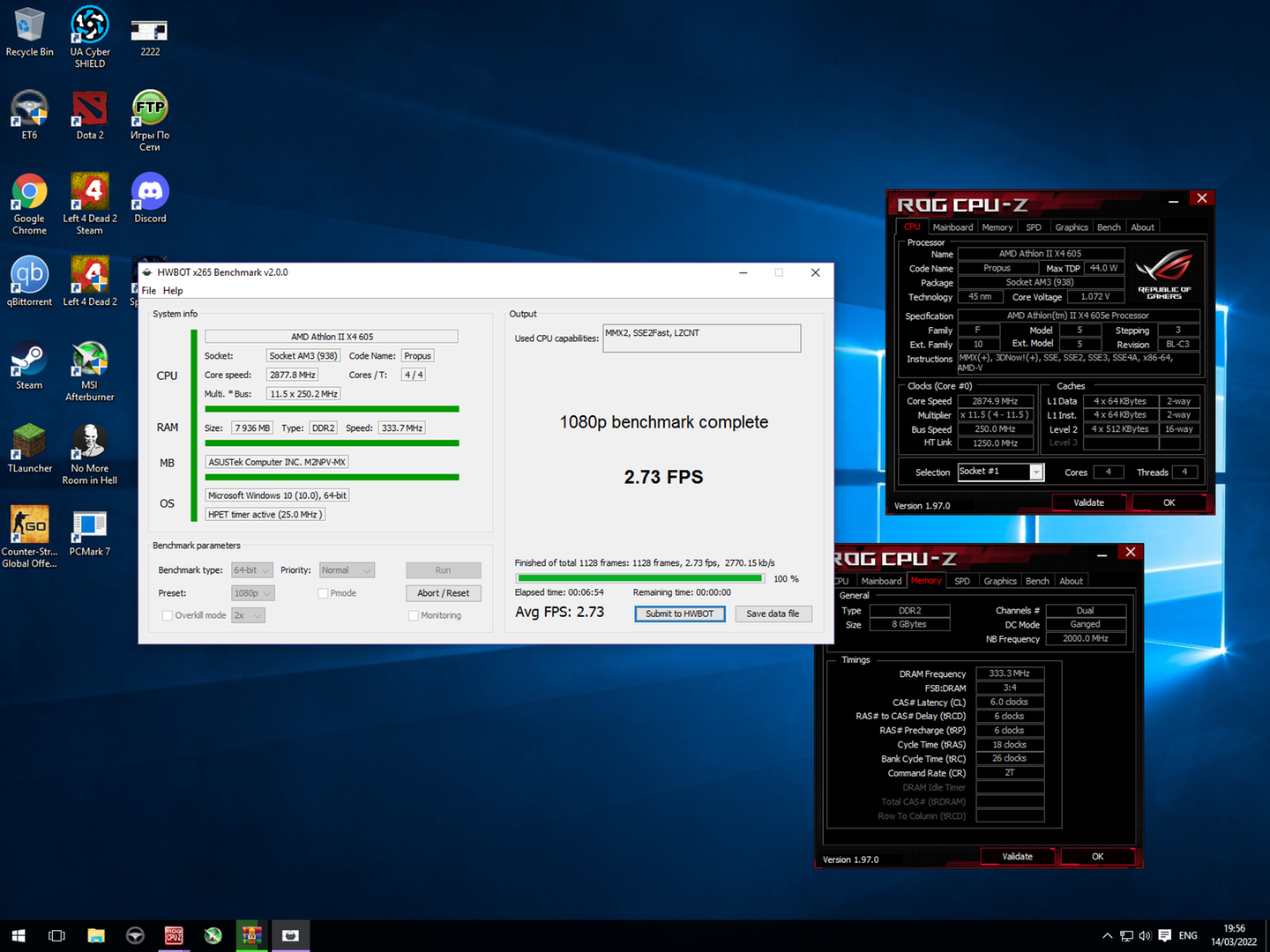Launch Discord from desktop

click(150, 198)
